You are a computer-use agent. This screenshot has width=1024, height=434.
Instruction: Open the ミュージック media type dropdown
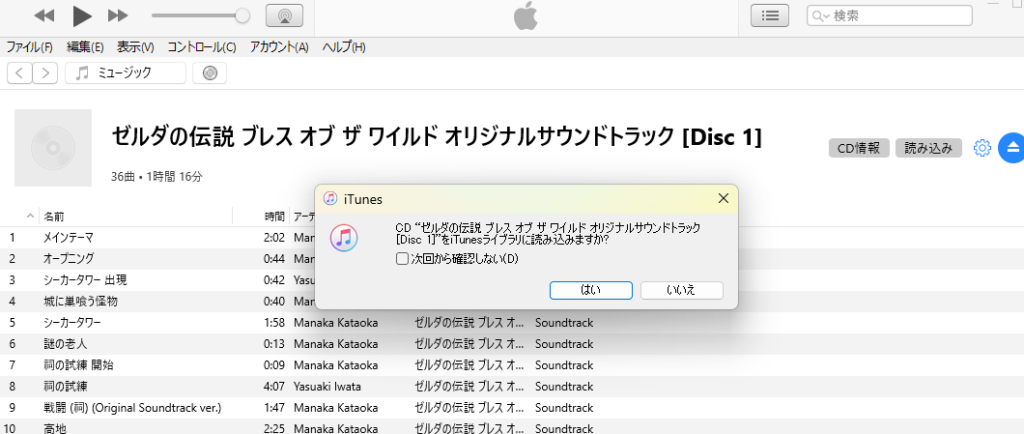pos(125,73)
